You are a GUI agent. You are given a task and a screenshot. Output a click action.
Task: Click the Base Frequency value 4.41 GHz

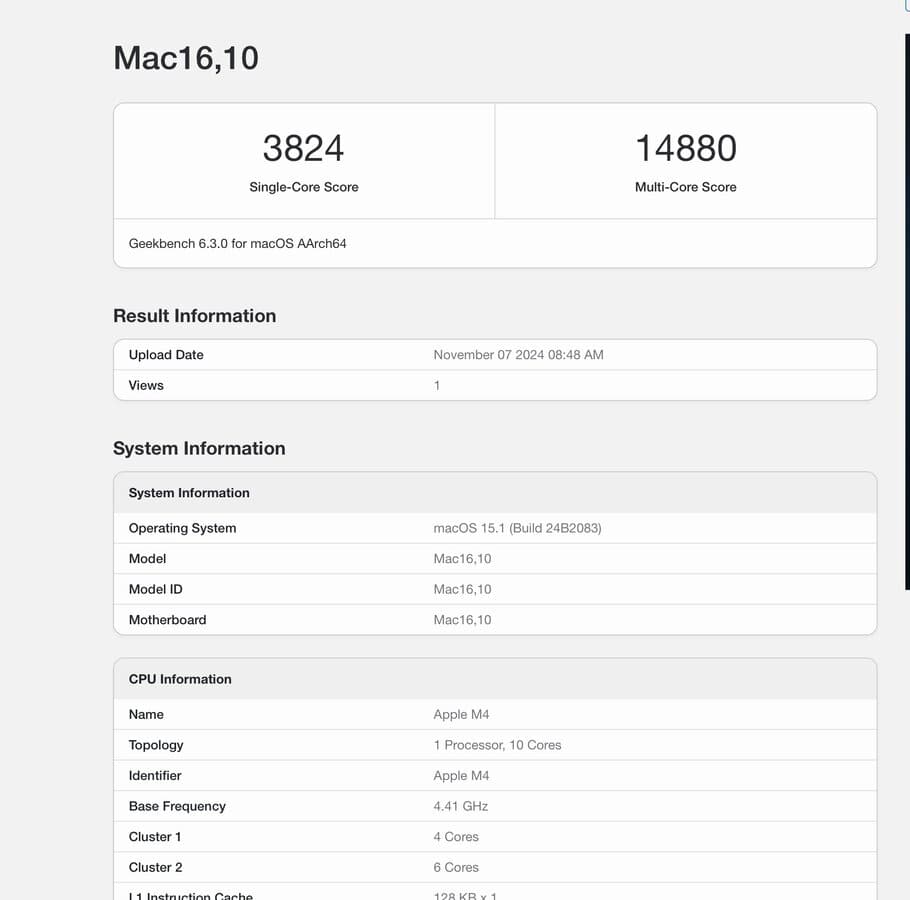tap(460, 806)
